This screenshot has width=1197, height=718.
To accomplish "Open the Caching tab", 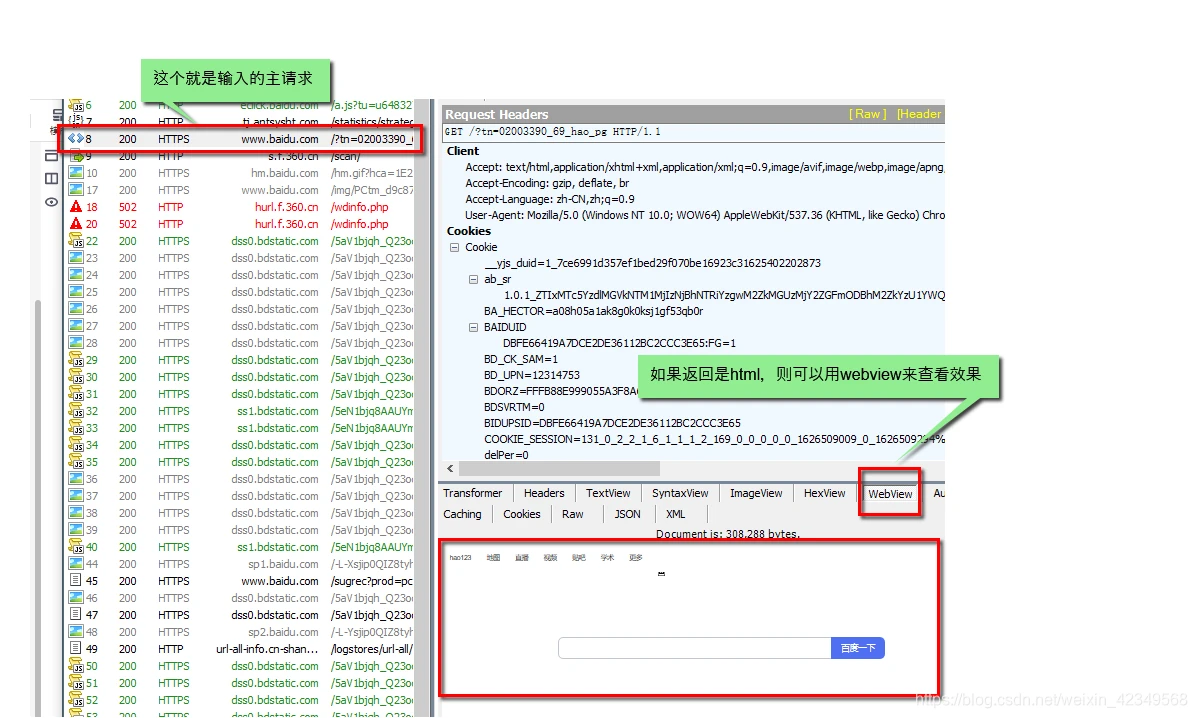I will point(463,514).
